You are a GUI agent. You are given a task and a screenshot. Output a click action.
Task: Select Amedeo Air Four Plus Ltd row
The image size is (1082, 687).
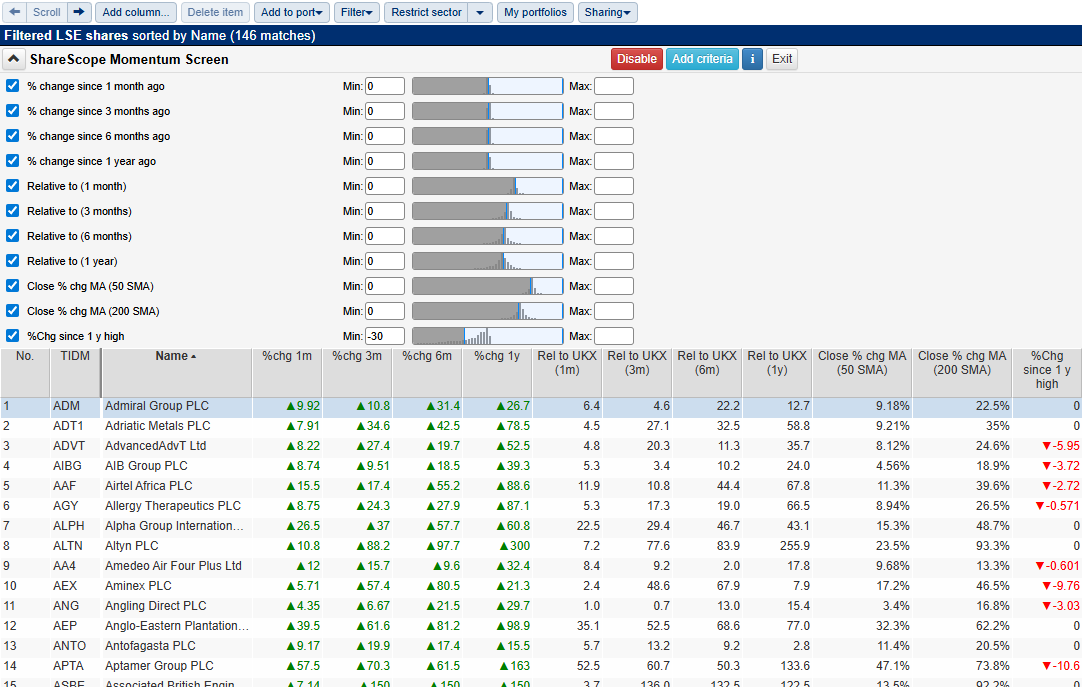click(x=541, y=566)
